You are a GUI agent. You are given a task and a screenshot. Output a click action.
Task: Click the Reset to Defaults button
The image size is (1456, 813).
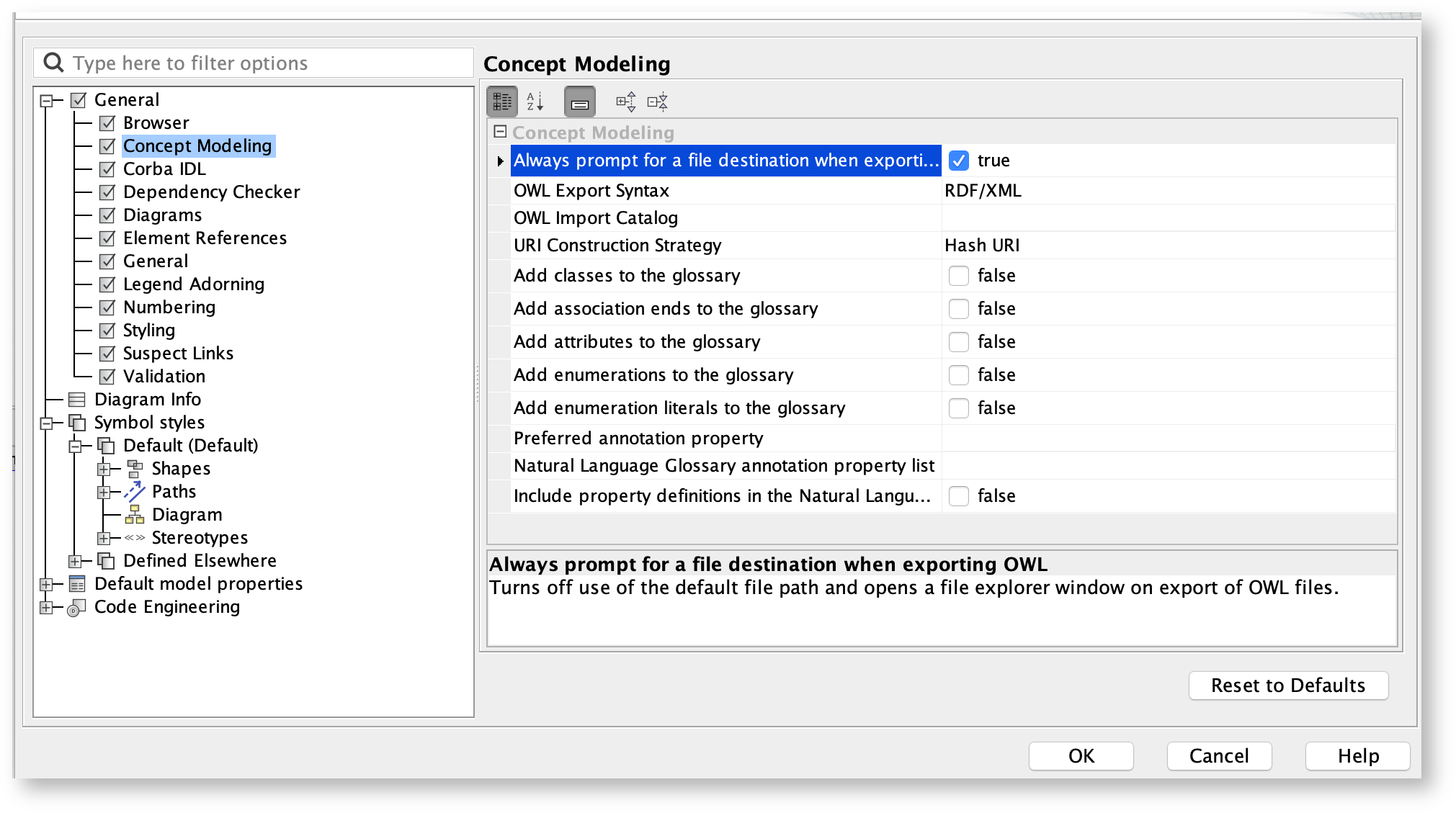[1288, 685]
